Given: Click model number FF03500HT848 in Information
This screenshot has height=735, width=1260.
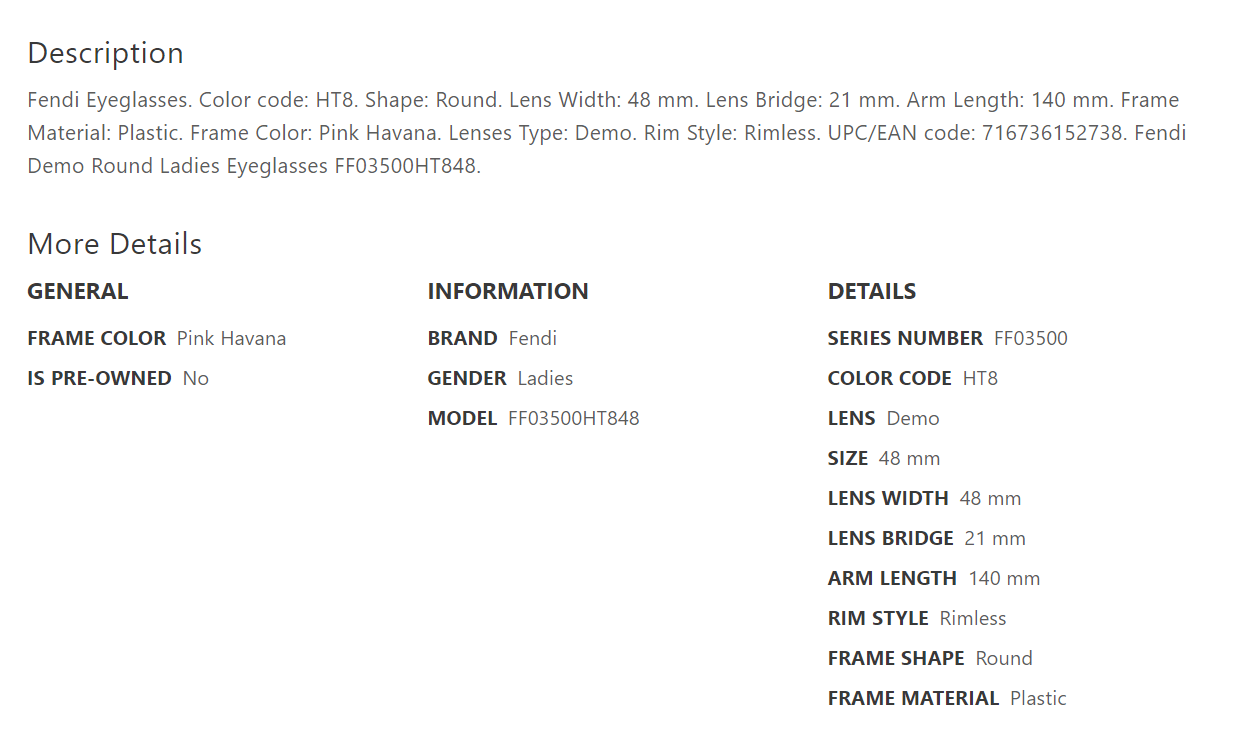Looking at the screenshot, I should point(573,418).
